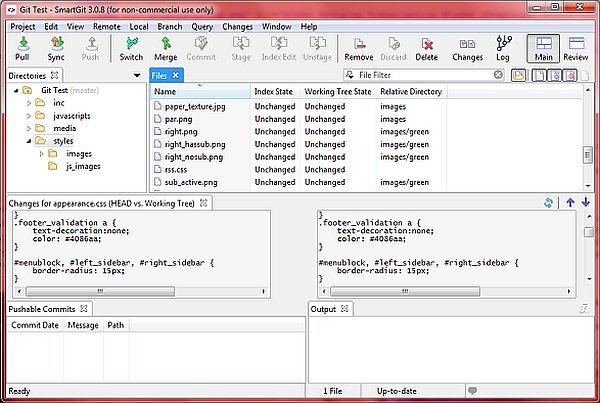600x403 pixels.
Task: Click the Push toolbar icon
Action: click(x=90, y=49)
